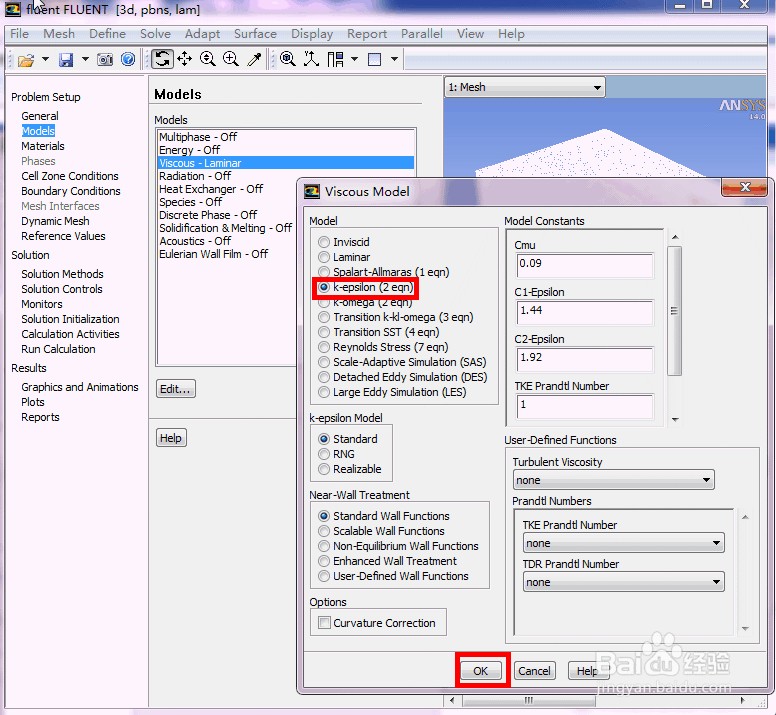Select the rotate view tool
Screen dimensions: 776x715
tap(162, 59)
